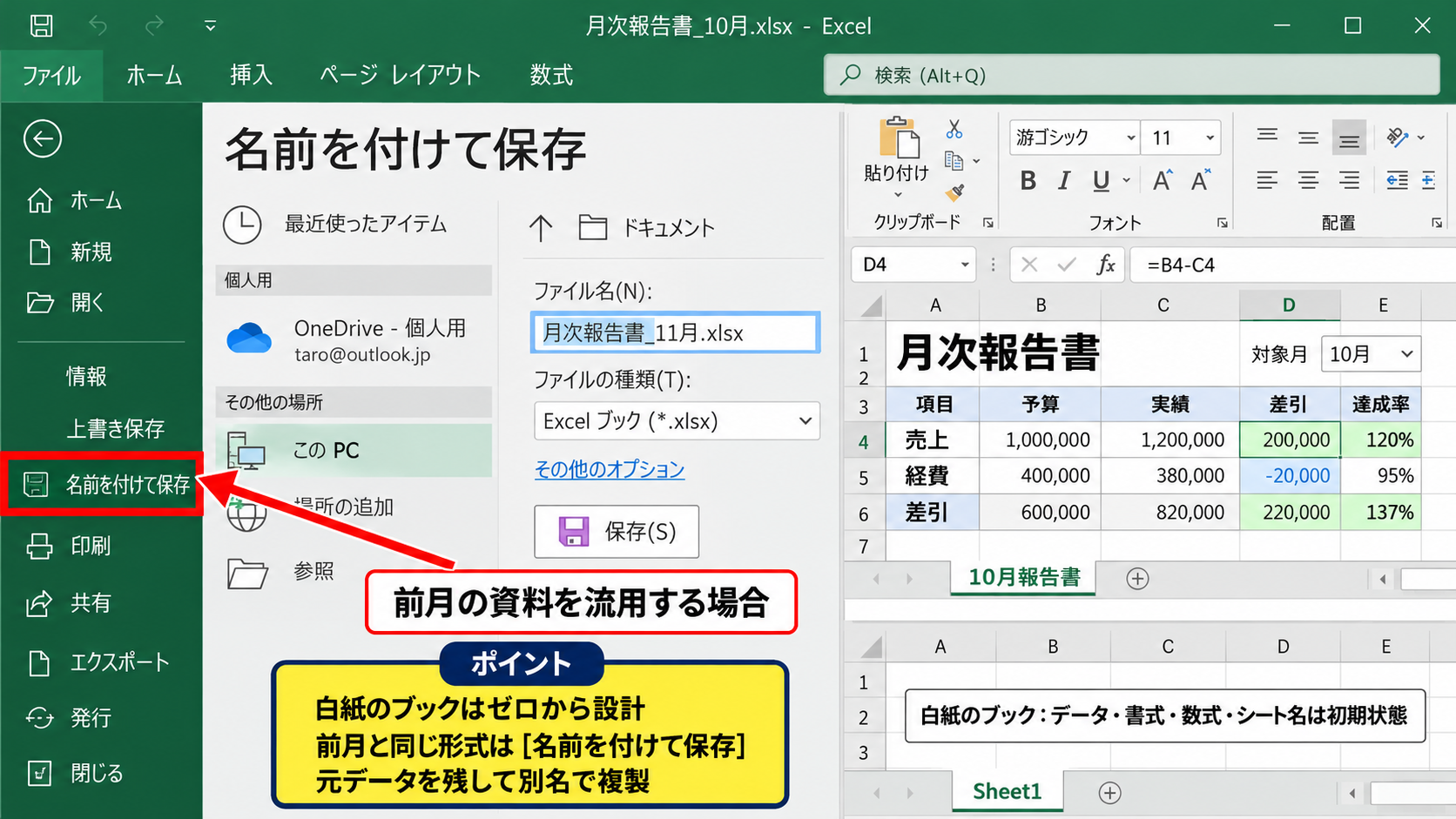Expand the Name Box dropdown D4
The width and height of the screenshot is (1456, 819).
pyautogui.click(x=965, y=265)
